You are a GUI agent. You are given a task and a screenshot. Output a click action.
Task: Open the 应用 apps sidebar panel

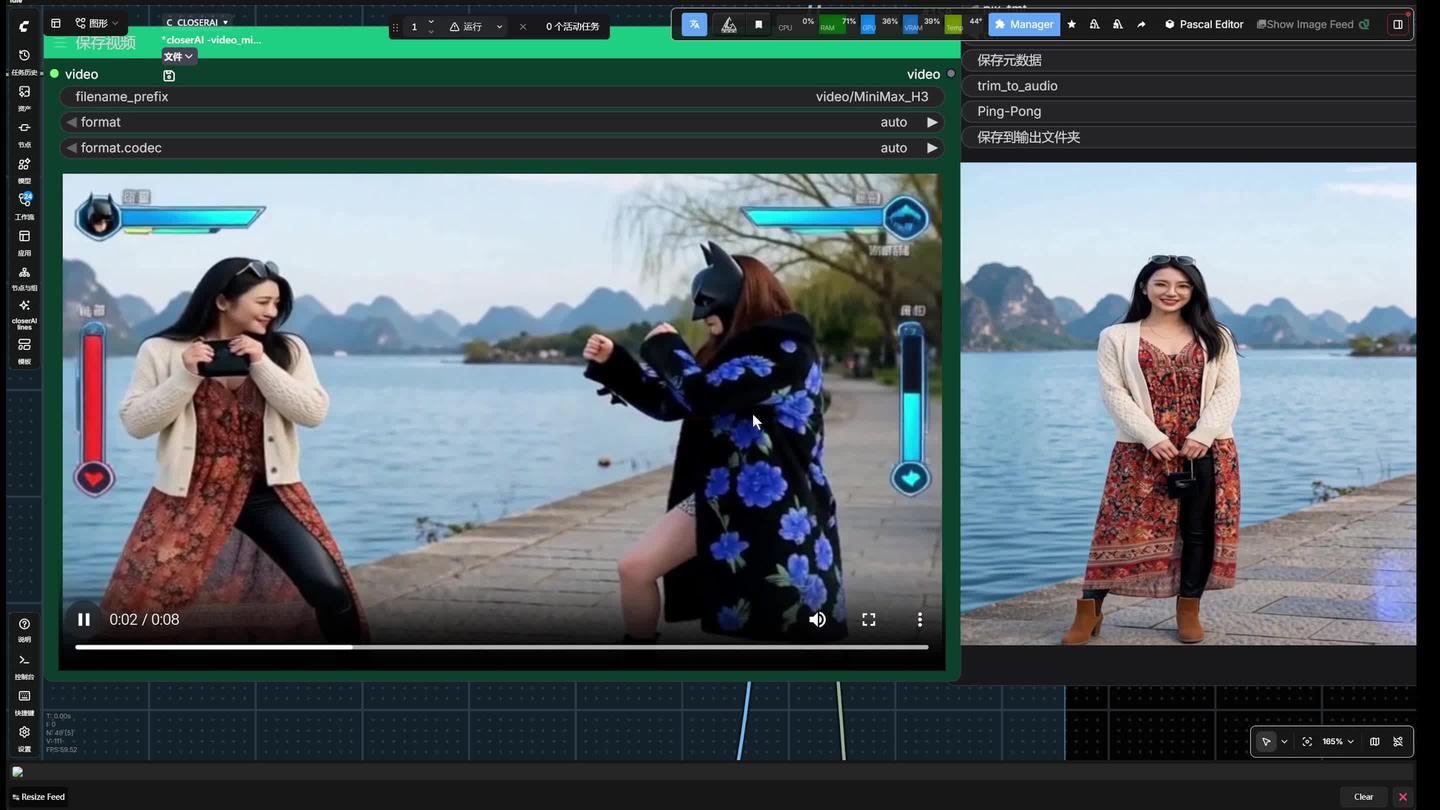click(x=24, y=241)
